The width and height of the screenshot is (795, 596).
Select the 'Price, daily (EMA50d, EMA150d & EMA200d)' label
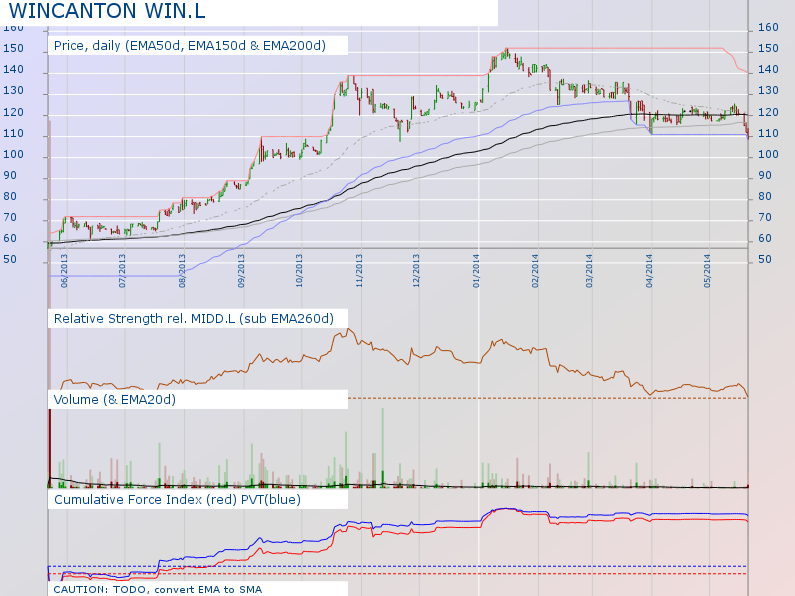(x=190, y=46)
